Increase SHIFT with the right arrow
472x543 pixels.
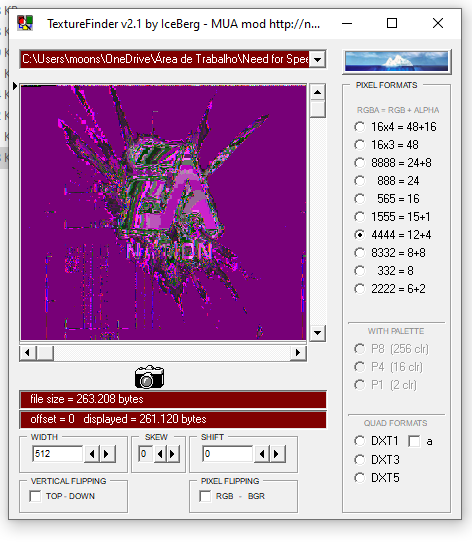(277, 454)
